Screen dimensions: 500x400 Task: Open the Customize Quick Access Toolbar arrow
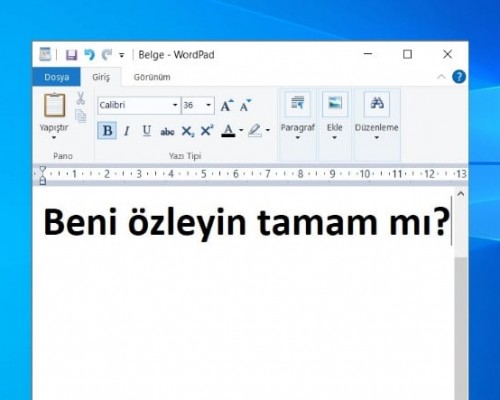coord(122,55)
